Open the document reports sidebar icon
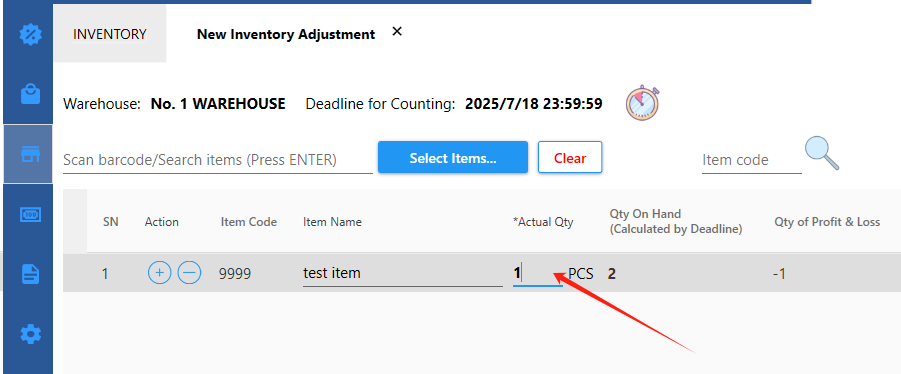 30,273
